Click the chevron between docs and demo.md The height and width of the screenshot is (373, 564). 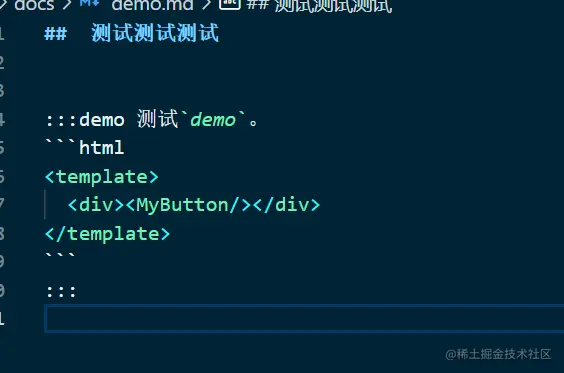67,5
